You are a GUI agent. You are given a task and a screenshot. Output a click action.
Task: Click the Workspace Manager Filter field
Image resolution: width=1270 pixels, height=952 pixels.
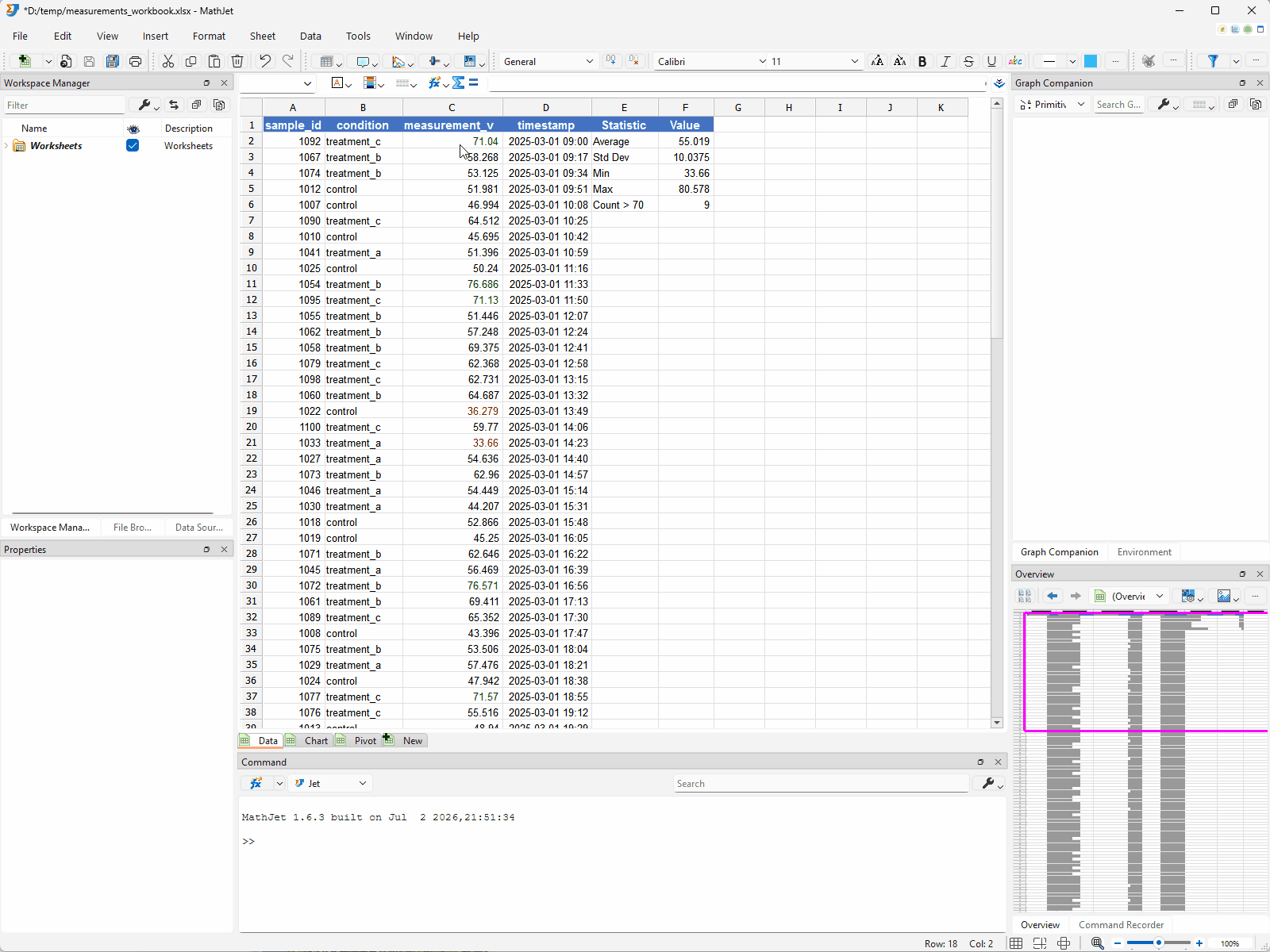pos(64,105)
